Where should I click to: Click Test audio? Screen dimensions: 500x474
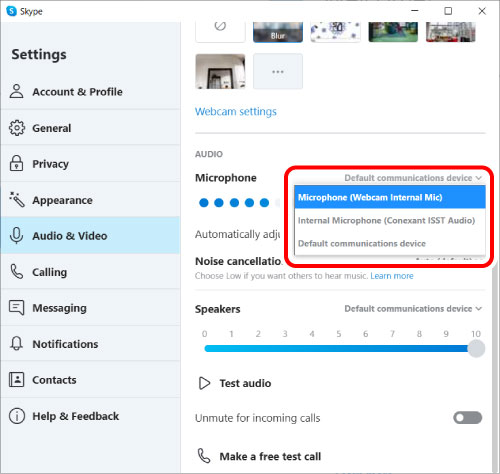point(245,383)
